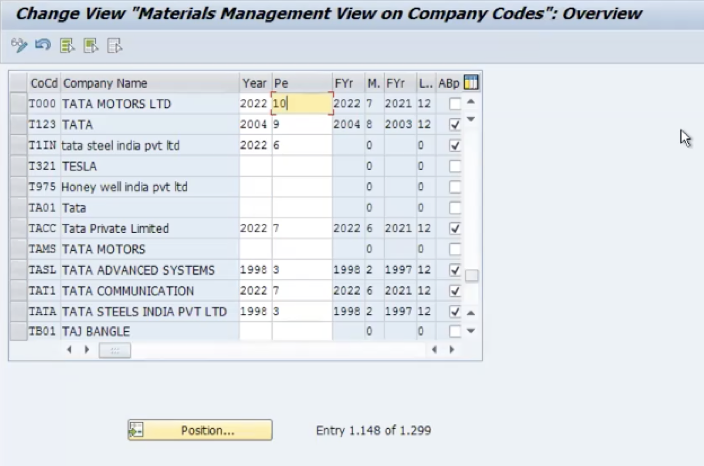
Task: Click the Period field 7 for TAT1
Action: 302,291
